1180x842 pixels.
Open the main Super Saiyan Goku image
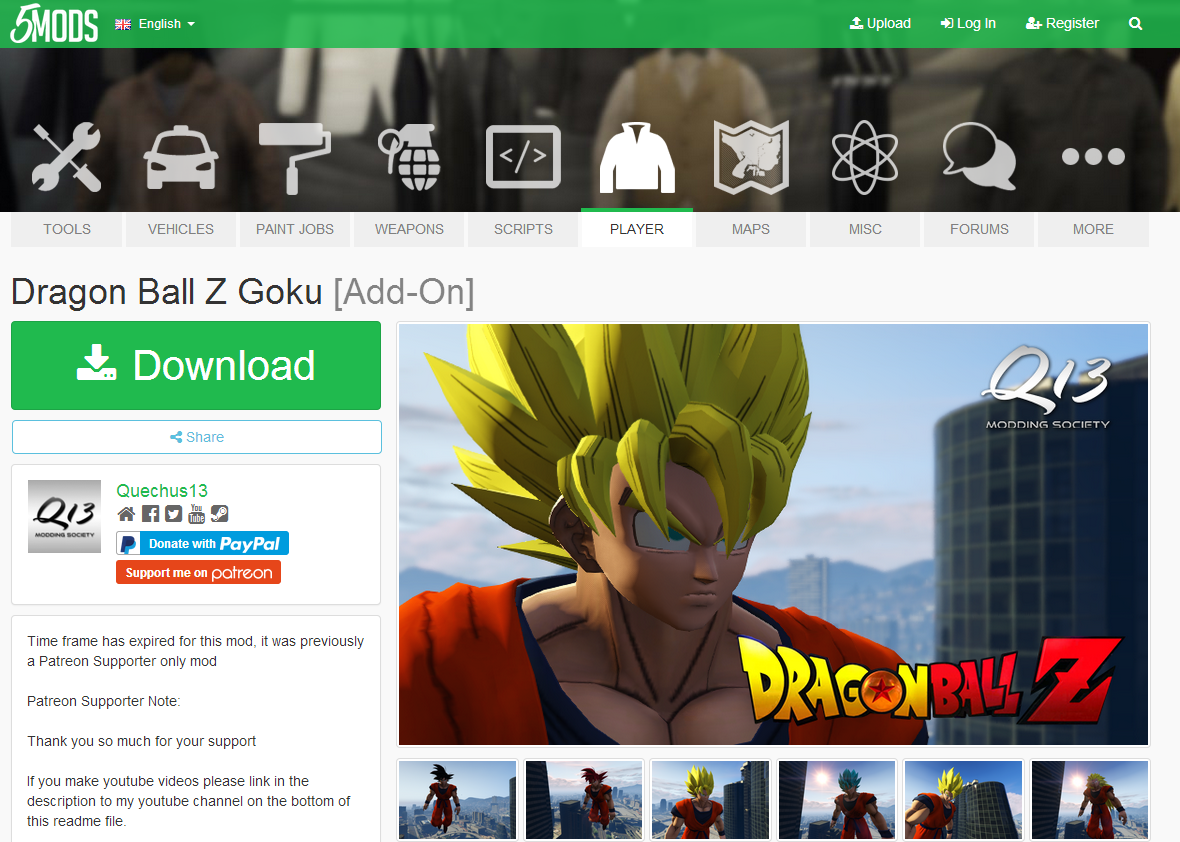coord(774,534)
